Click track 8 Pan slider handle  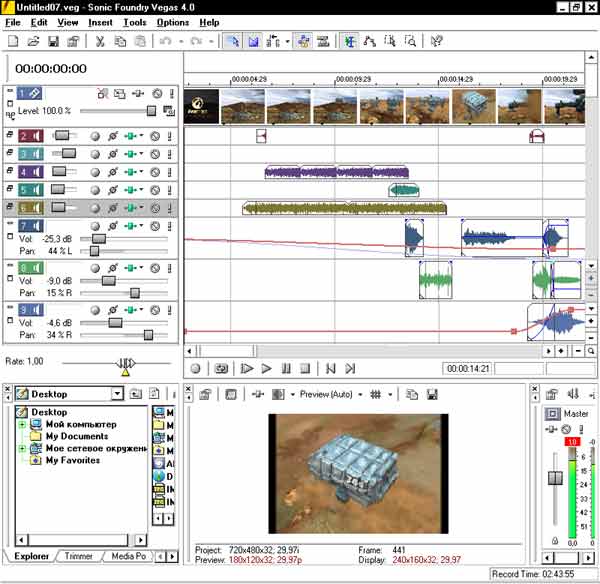point(135,293)
